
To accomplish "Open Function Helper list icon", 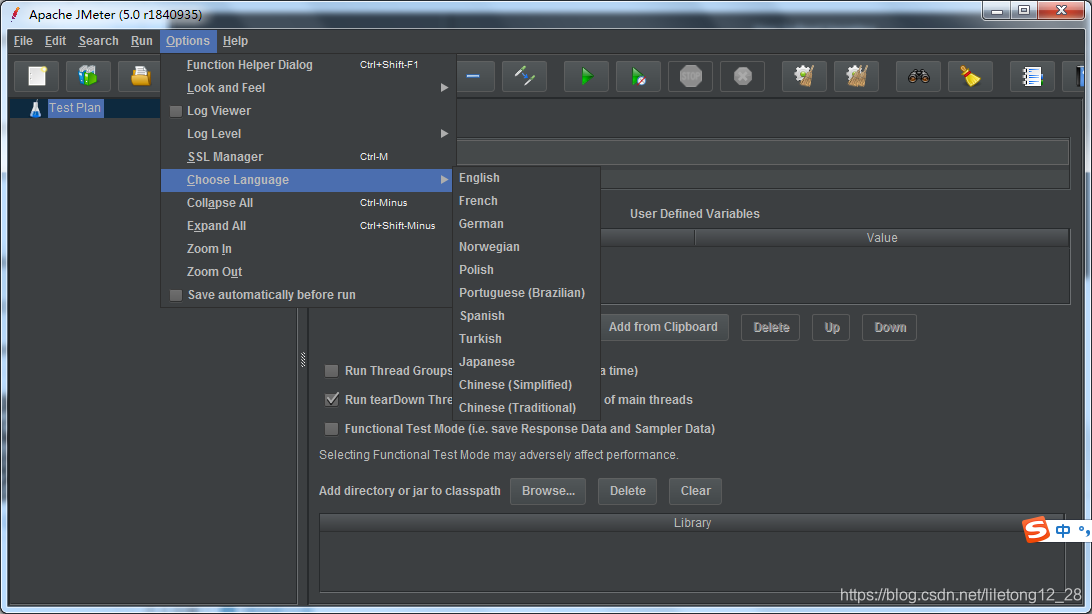I will [1032, 76].
